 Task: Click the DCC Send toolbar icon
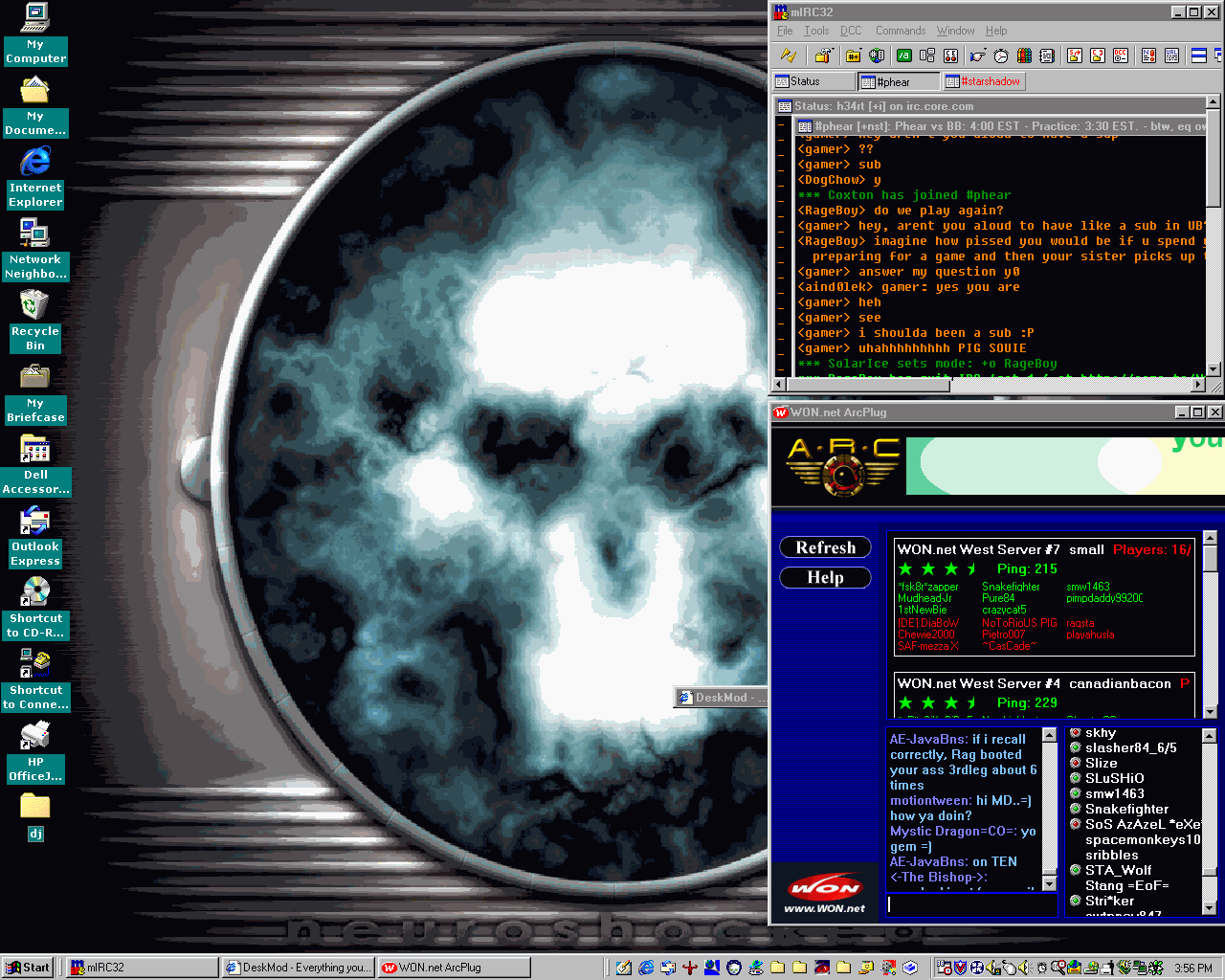[x=1075, y=56]
